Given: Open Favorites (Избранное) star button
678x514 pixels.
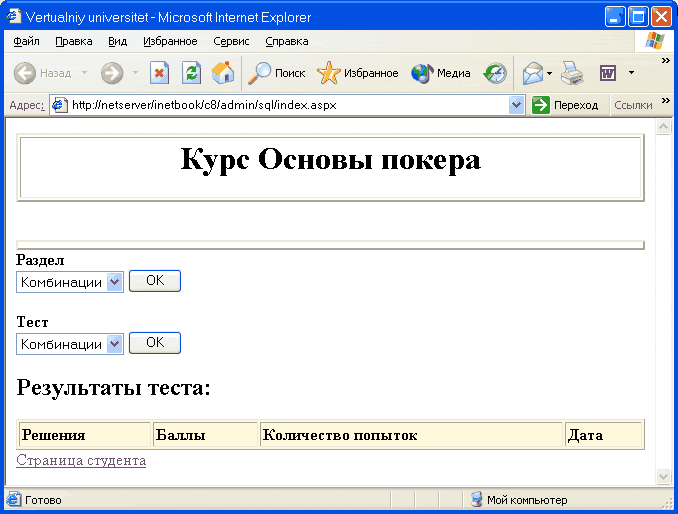Looking at the screenshot, I should pyautogui.click(x=358, y=73).
